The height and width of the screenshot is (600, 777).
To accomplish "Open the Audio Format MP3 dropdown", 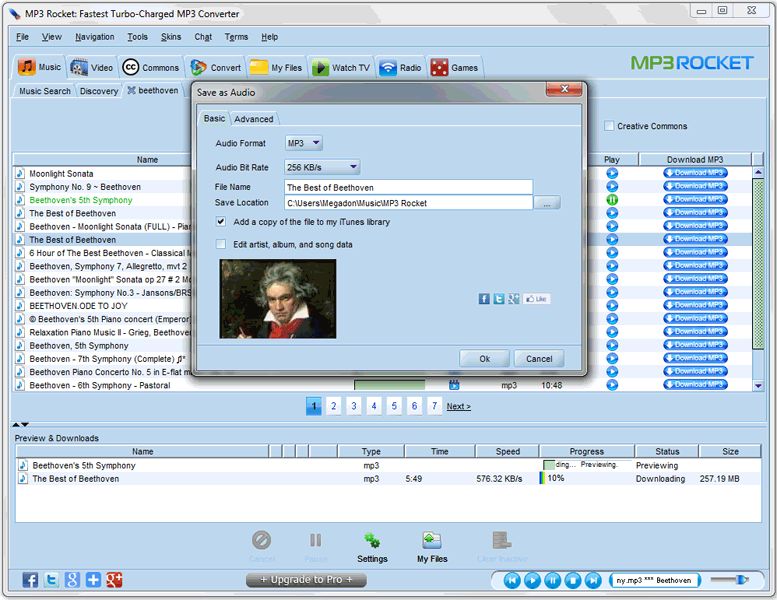I will pos(304,143).
